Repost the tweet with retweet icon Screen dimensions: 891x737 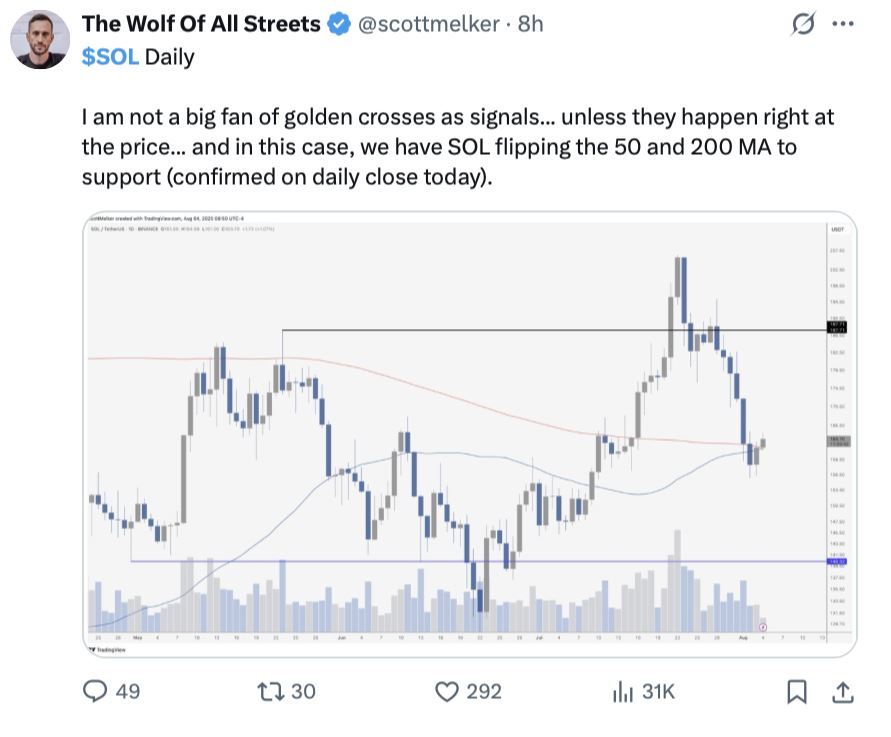(x=270, y=691)
